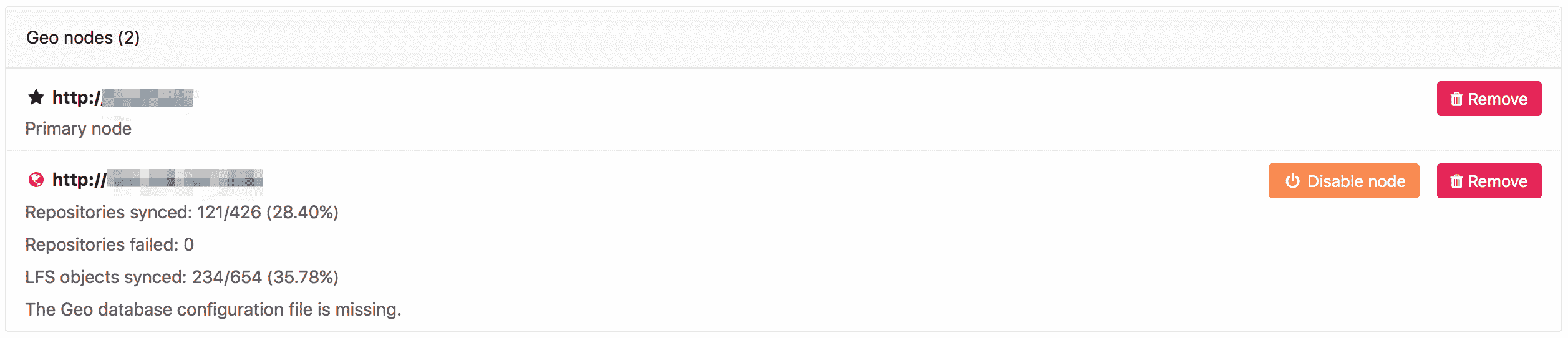Click the "Geo nodes (2)" panel header
The image size is (1568, 338).
[83, 38]
